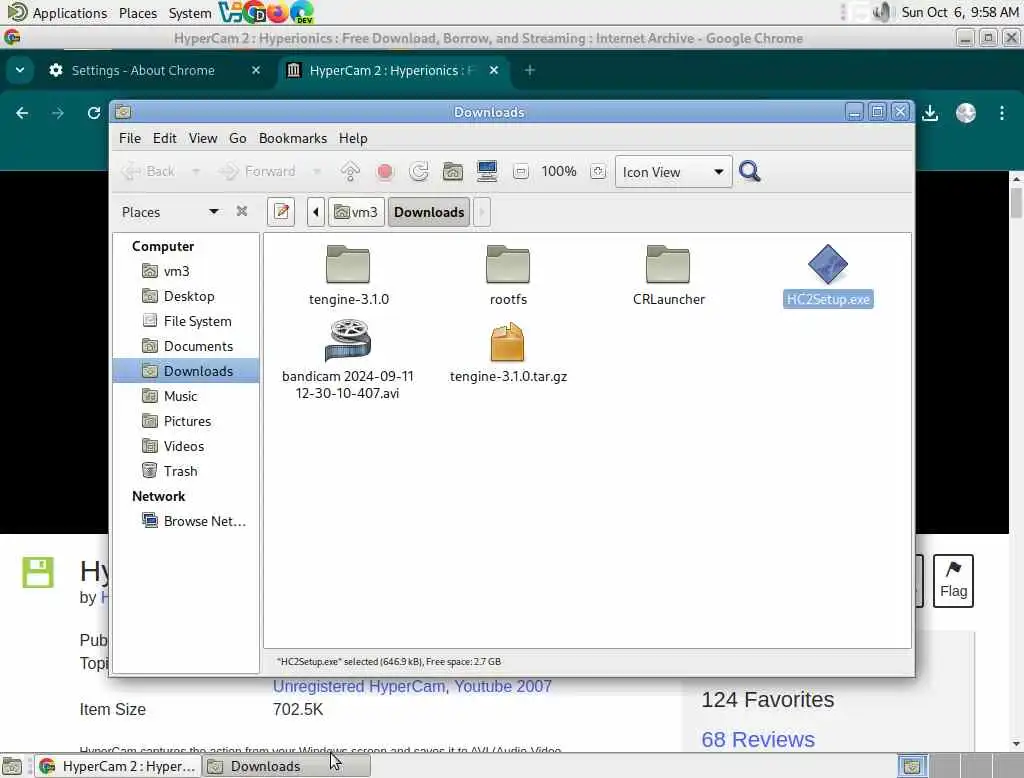Select the tengine-3.1.0.tar.gz archive icon
Viewport: 1024px width, 778px height.
(507, 342)
